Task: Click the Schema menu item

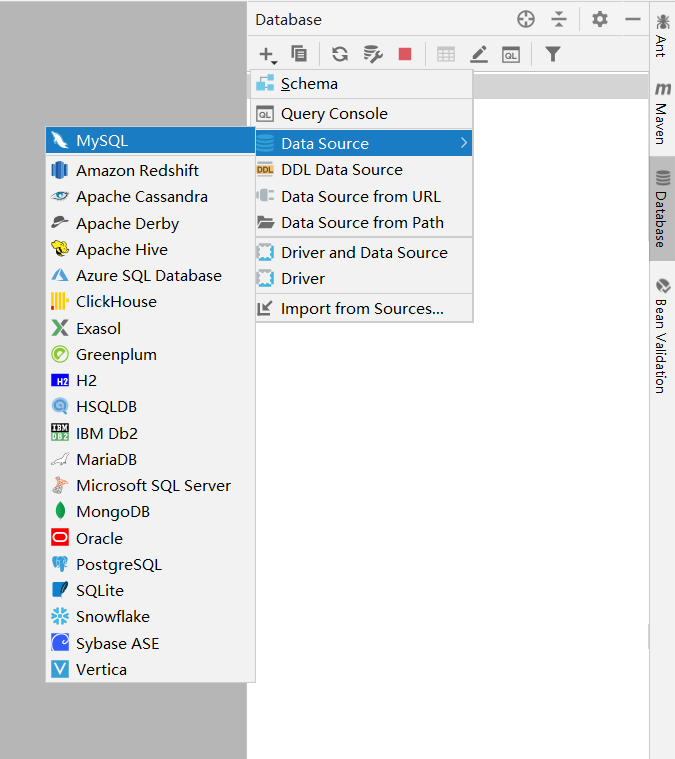Action: 362,84
